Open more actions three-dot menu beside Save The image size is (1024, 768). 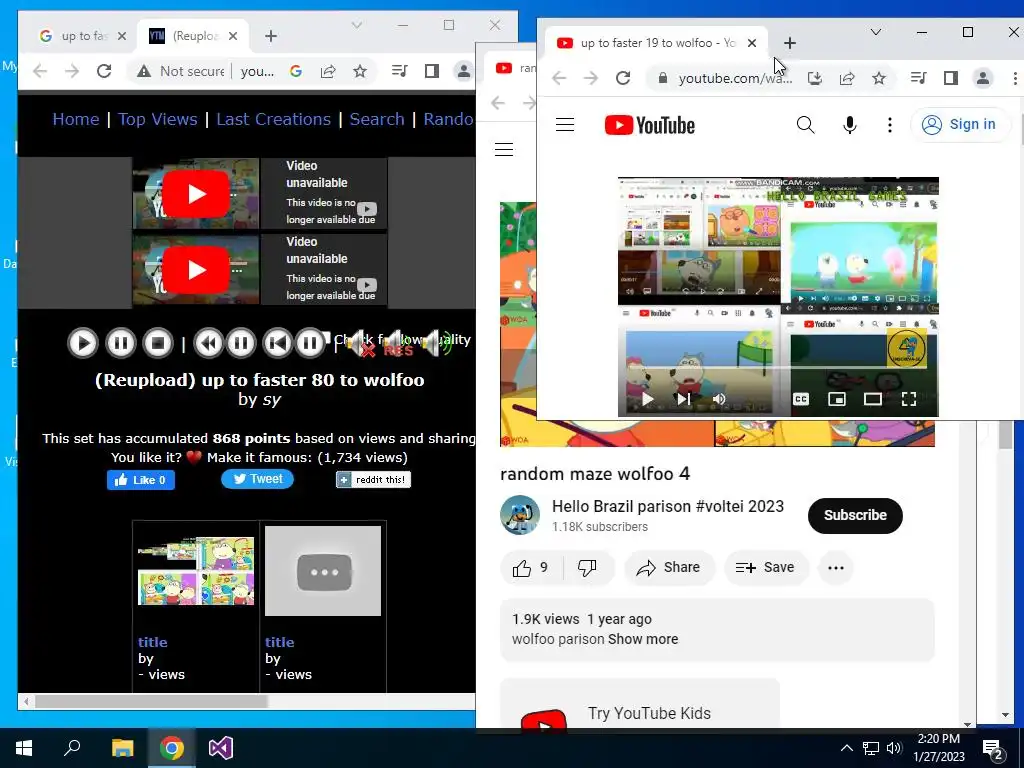(836, 568)
